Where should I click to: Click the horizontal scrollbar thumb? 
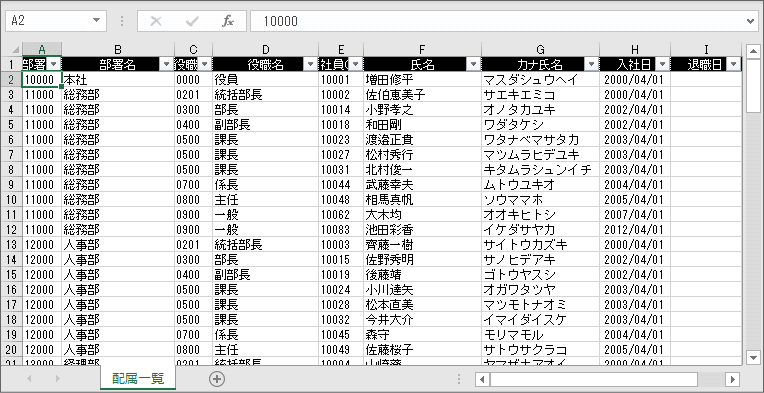coord(594,379)
